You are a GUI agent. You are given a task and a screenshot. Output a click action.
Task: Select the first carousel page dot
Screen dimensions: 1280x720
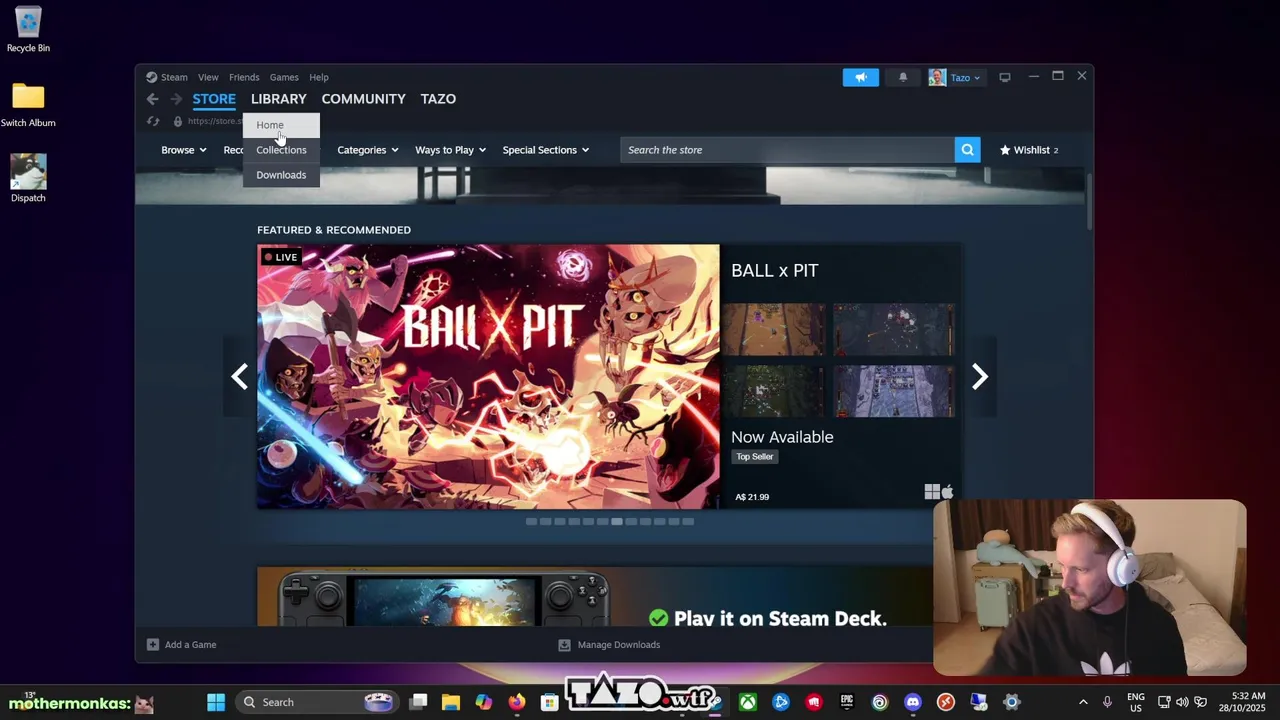pyautogui.click(x=531, y=521)
